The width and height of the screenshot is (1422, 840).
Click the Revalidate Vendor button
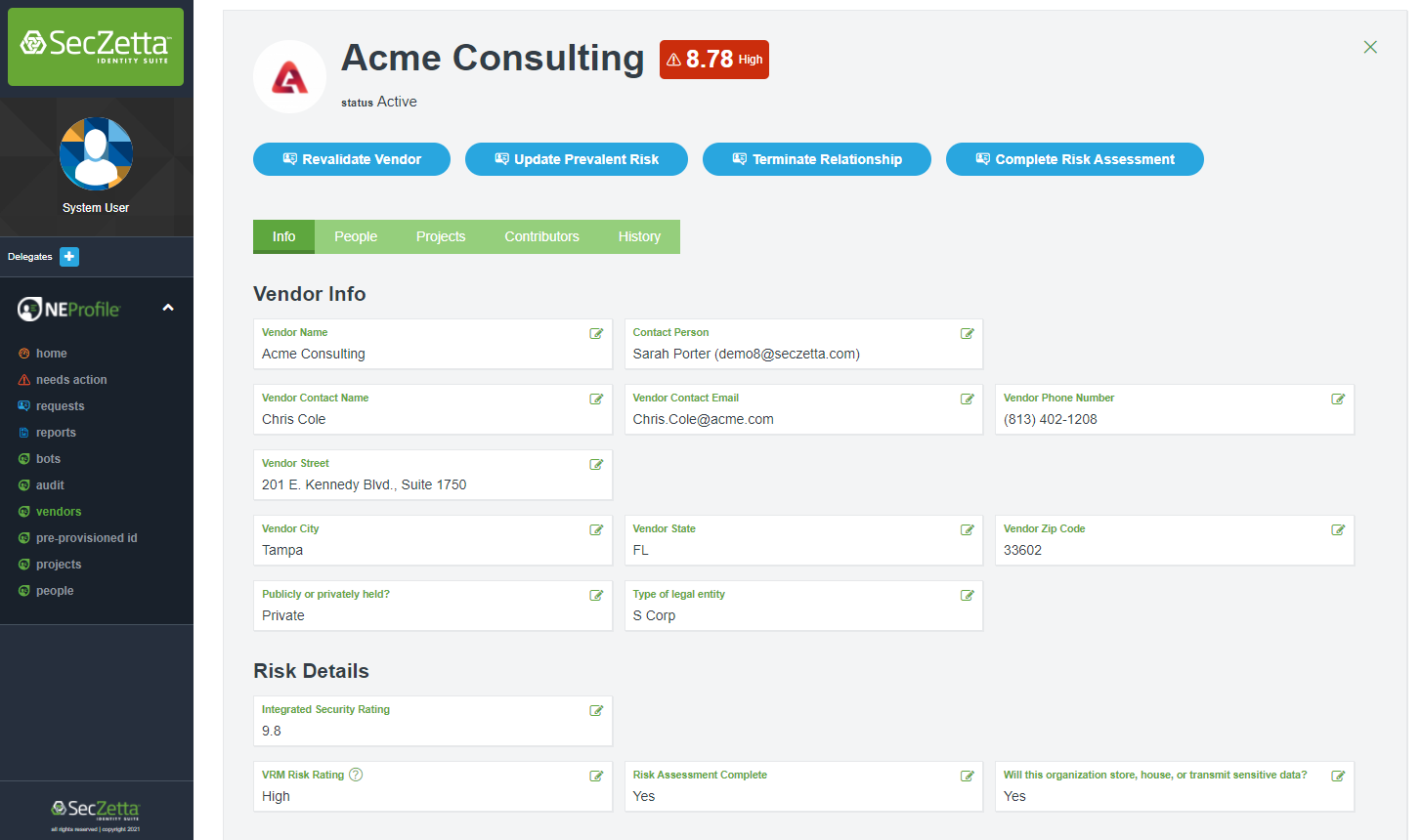coord(352,159)
